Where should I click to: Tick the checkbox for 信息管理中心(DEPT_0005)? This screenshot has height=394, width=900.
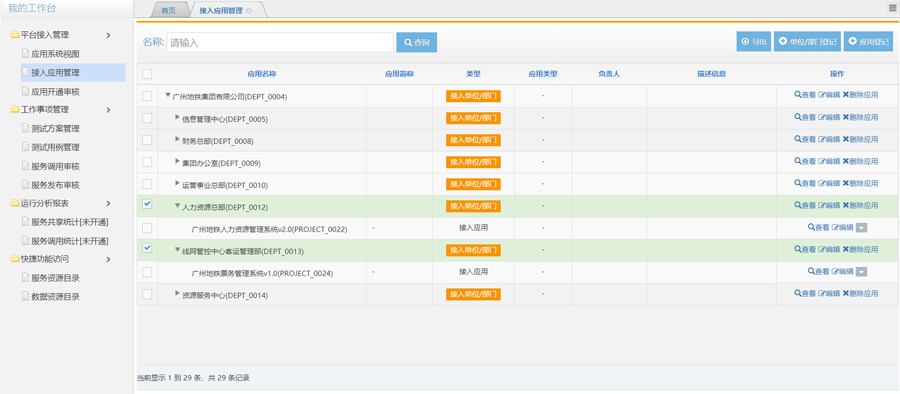tap(147, 118)
